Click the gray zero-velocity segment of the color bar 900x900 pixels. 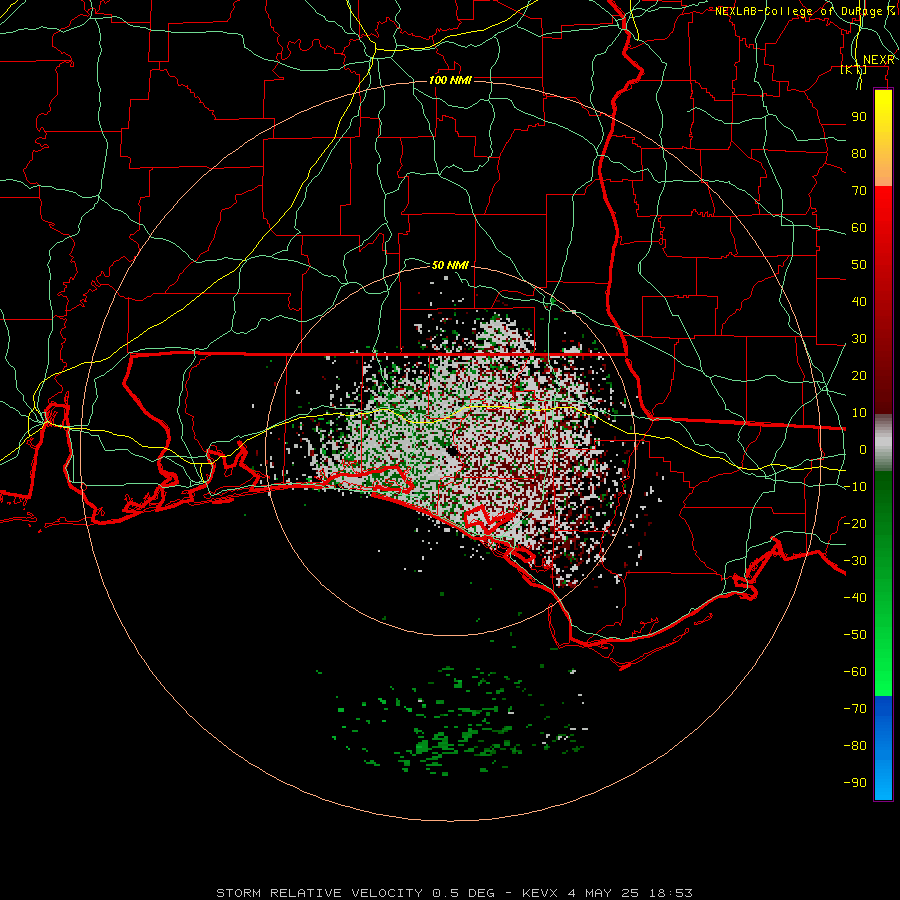coord(883,443)
